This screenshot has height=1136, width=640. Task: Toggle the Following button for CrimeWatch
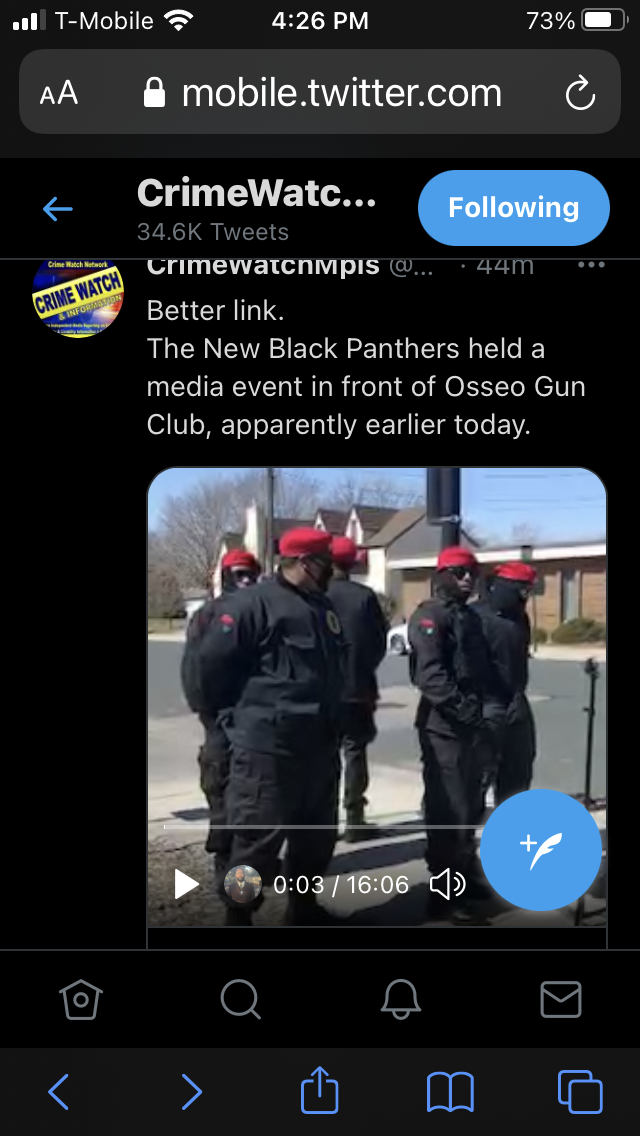pos(514,208)
